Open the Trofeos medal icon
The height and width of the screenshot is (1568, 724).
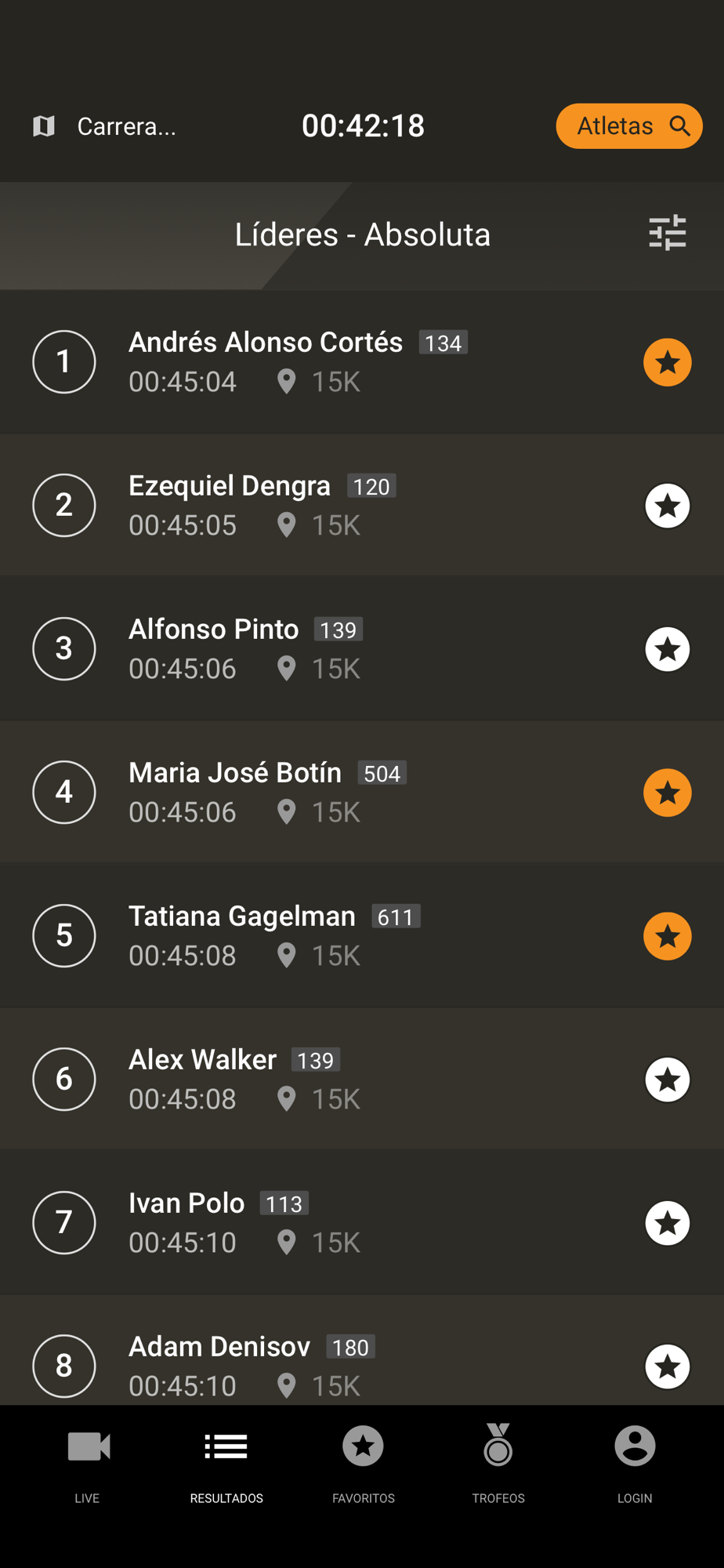tap(498, 1445)
